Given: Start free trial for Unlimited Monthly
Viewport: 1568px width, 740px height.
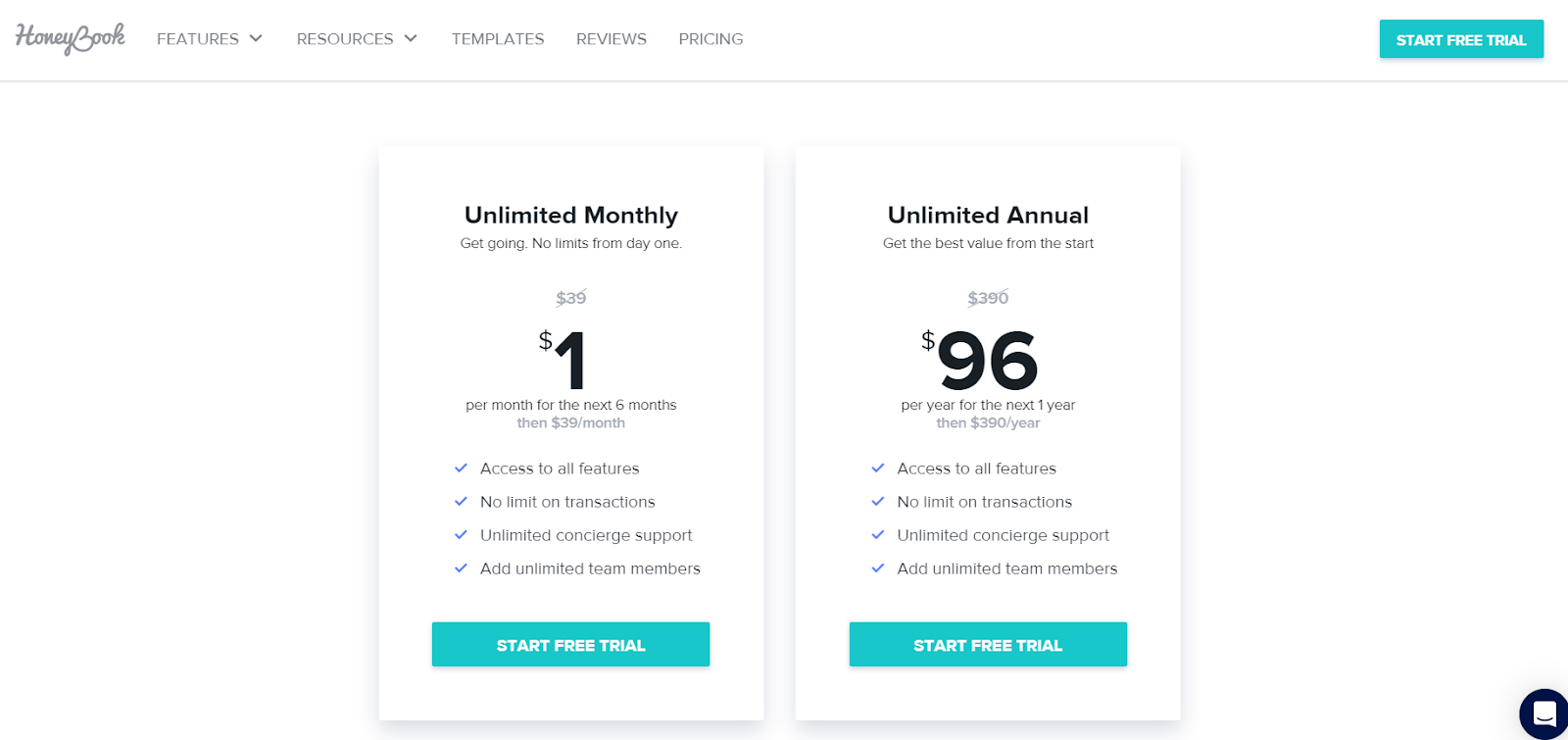Looking at the screenshot, I should click(x=570, y=645).
